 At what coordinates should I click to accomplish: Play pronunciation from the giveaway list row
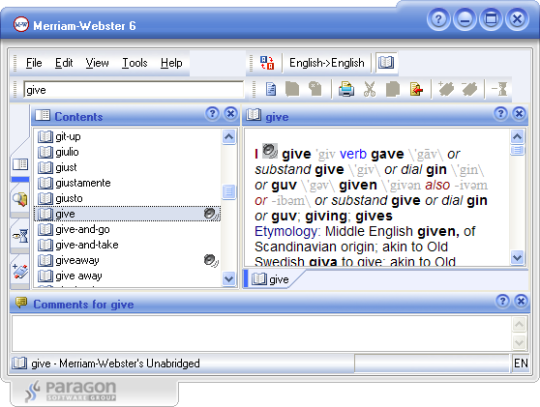[x=211, y=261]
